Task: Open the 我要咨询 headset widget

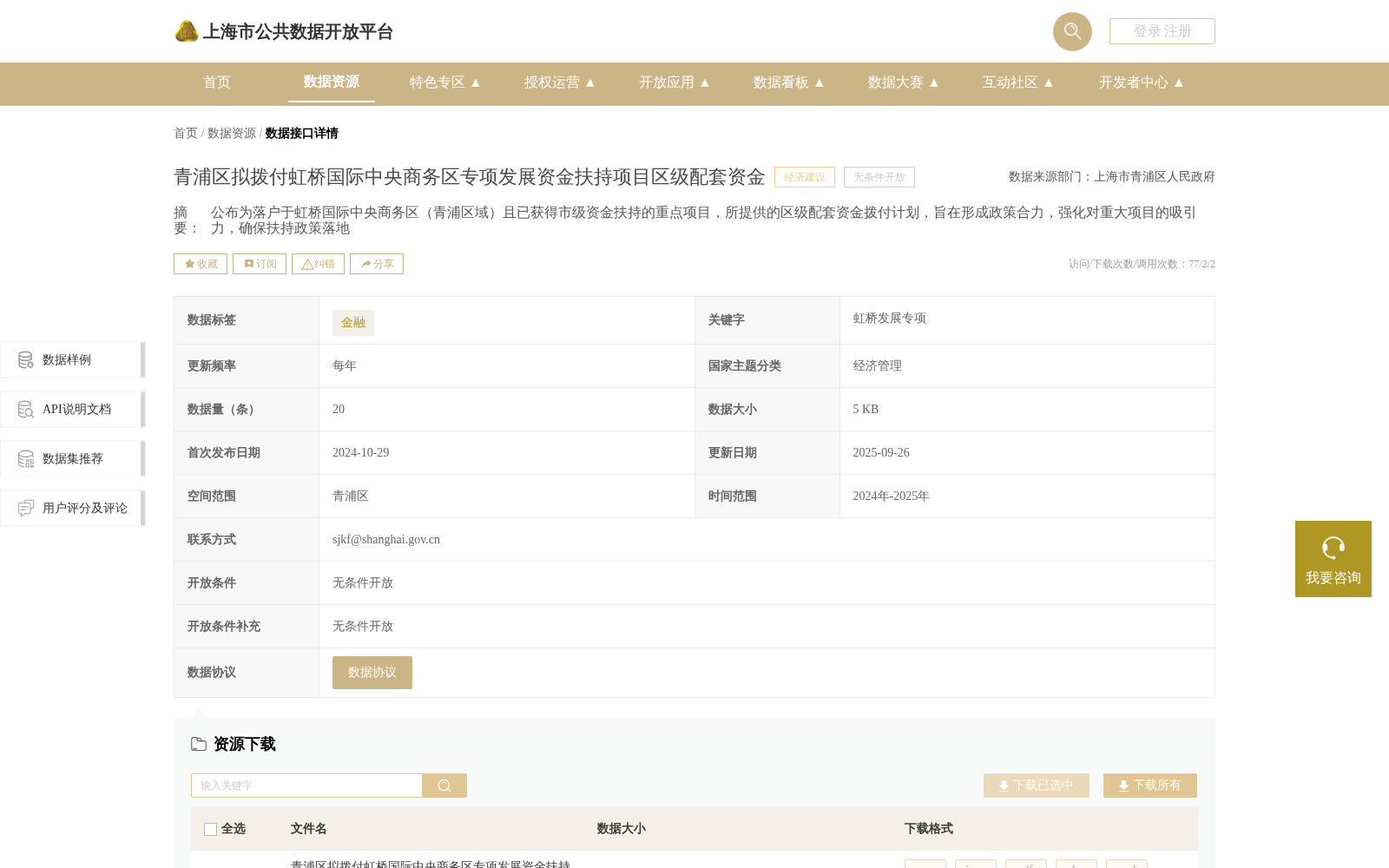Action: click(x=1333, y=559)
